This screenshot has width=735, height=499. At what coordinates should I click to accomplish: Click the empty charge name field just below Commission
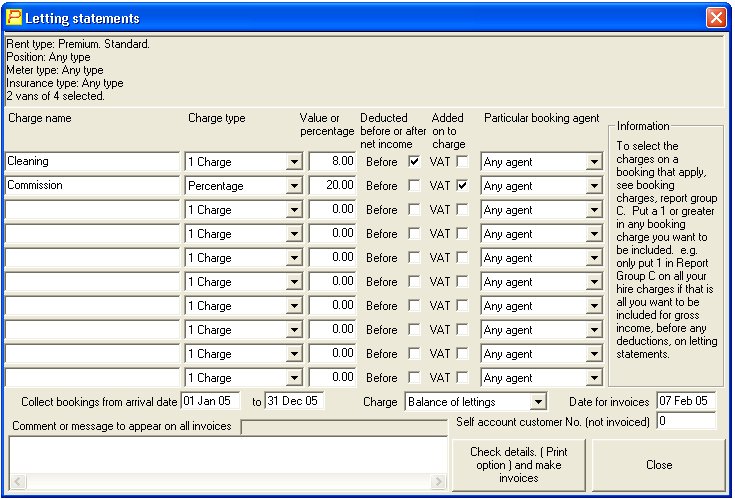[92, 209]
